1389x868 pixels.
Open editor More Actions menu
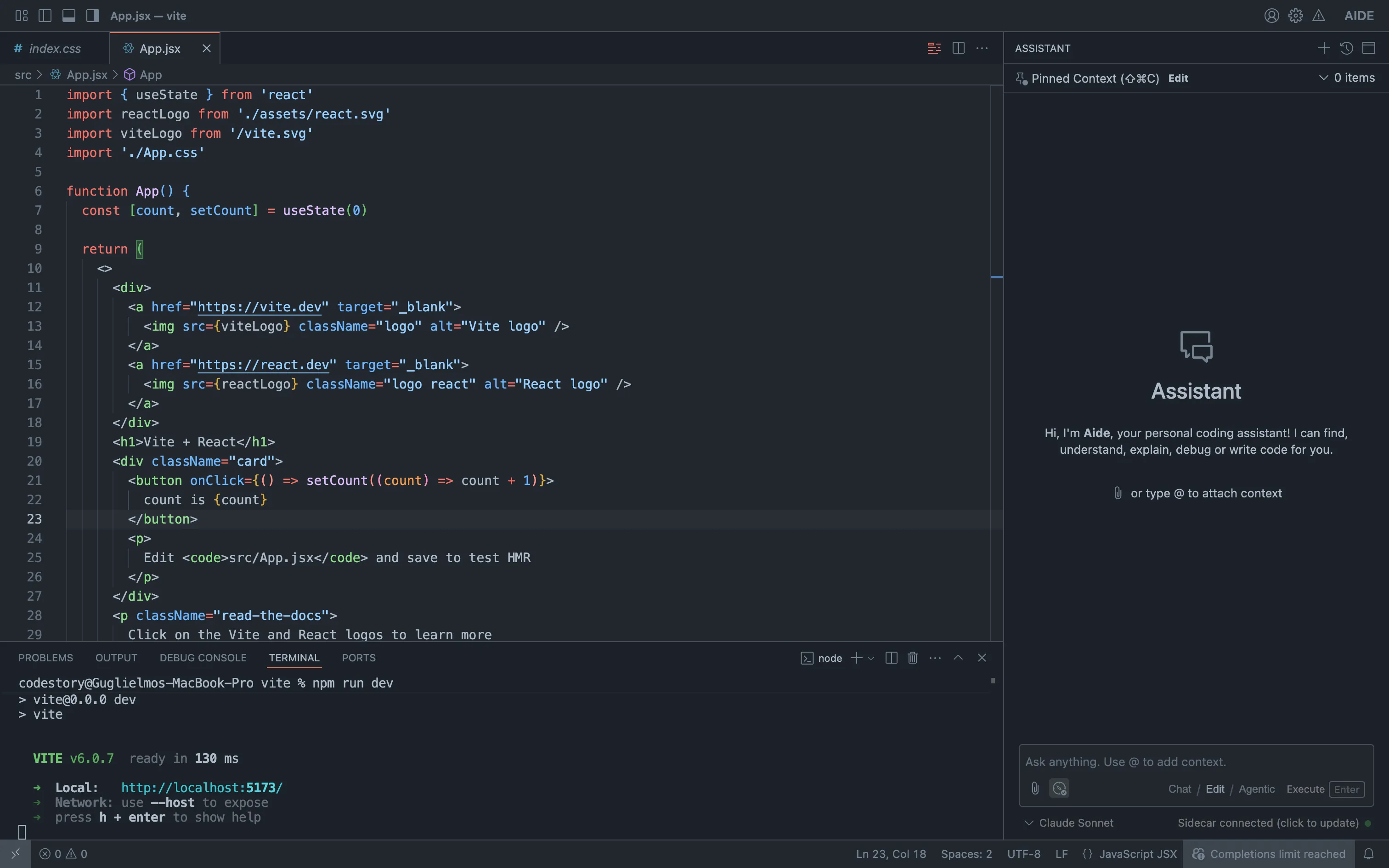[x=982, y=48]
